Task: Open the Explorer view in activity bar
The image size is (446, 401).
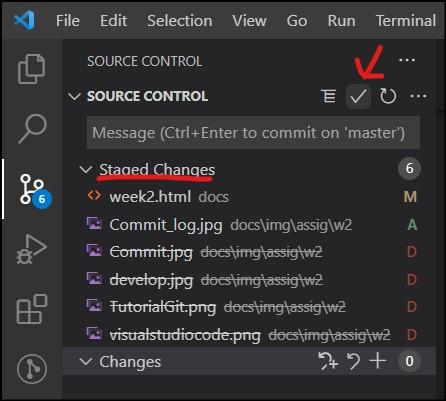Action: (31, 69)
